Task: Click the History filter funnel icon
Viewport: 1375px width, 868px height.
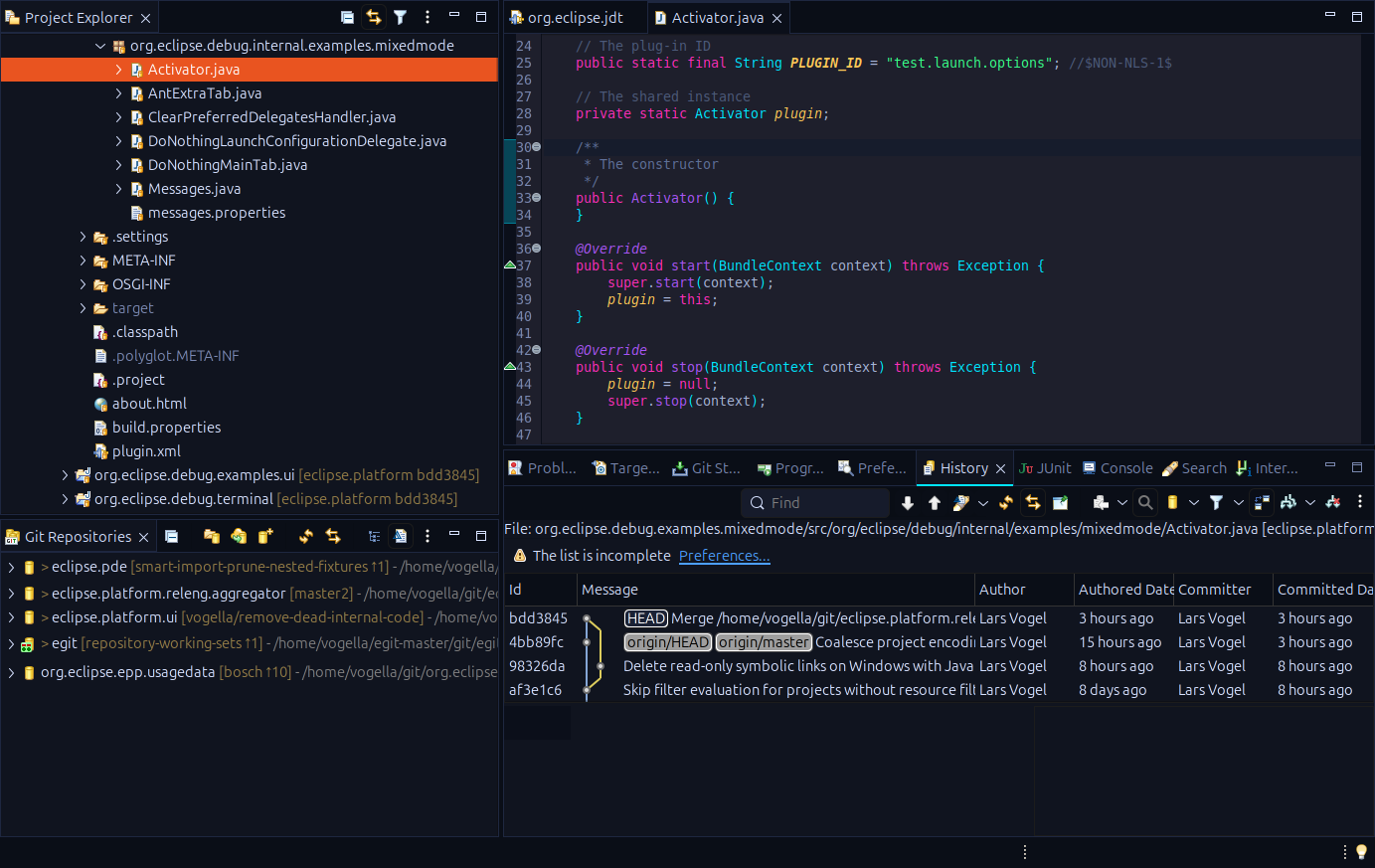Action: tap(1216, 503)
